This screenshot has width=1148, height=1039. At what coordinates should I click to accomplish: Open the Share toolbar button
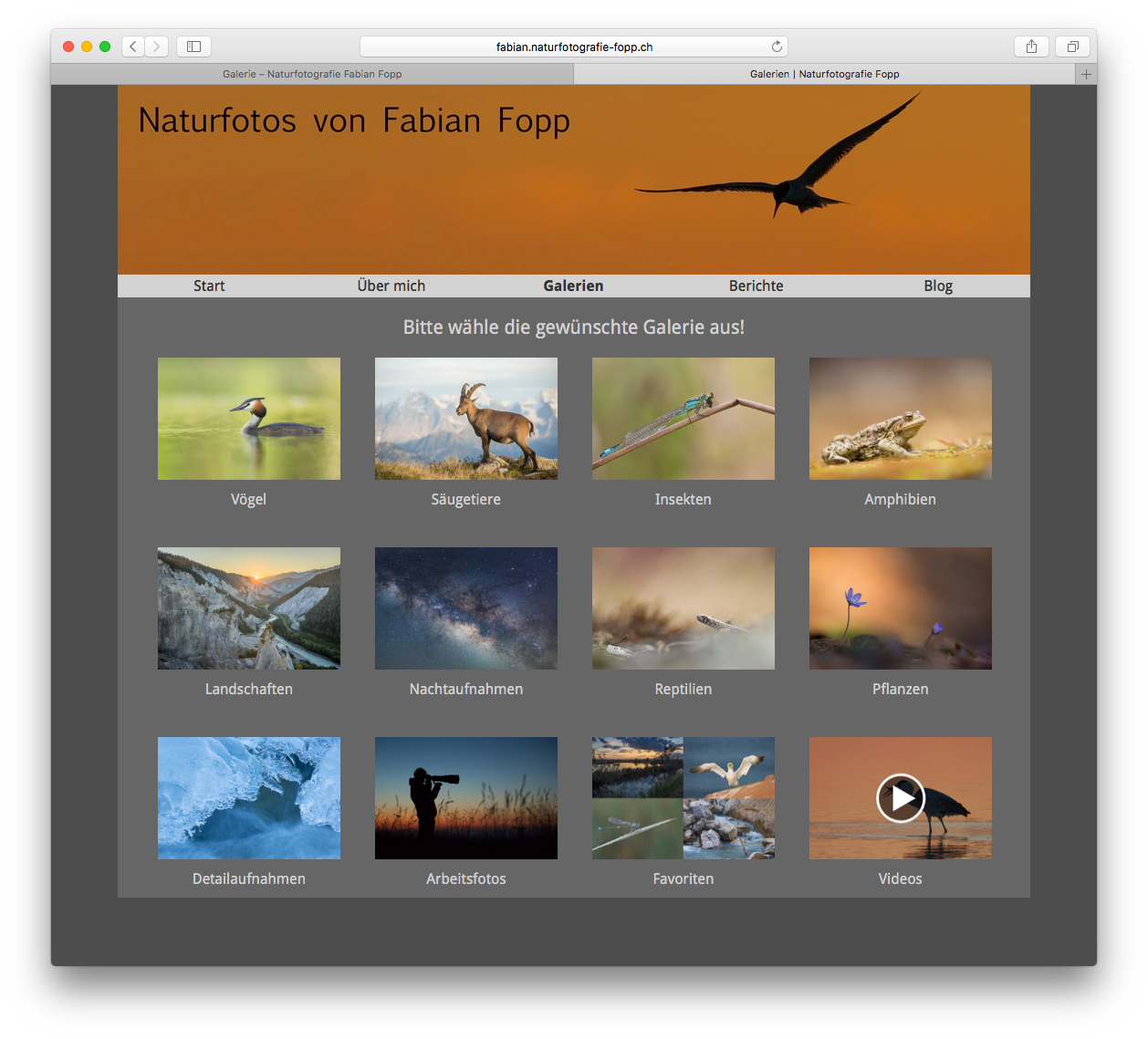1031,47
